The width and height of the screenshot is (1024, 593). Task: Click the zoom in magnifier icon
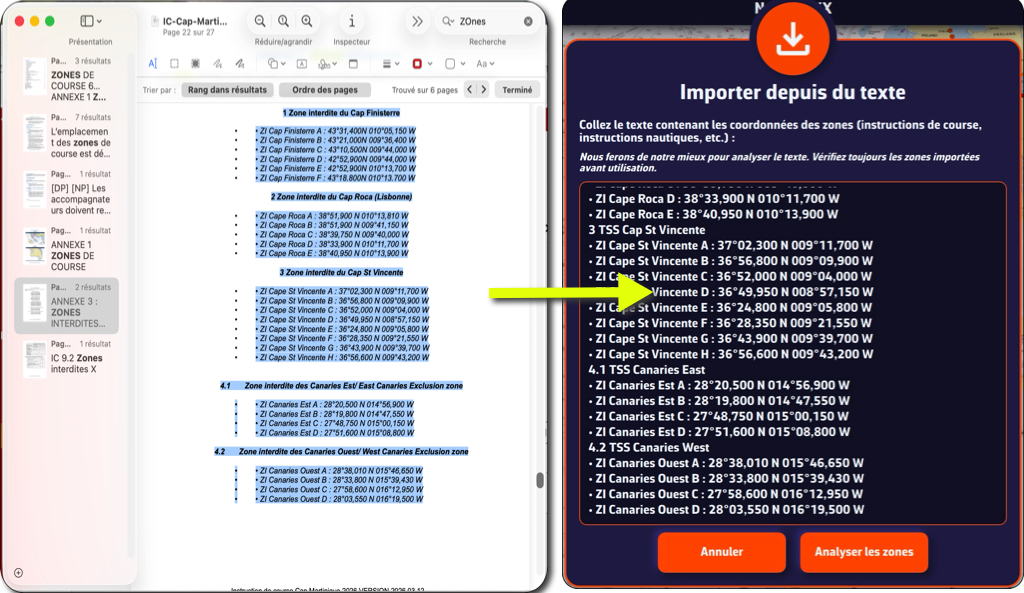point(306,21)
